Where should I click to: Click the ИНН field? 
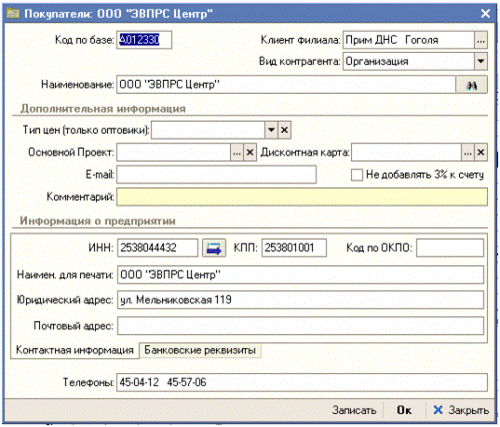coord(157,248)
